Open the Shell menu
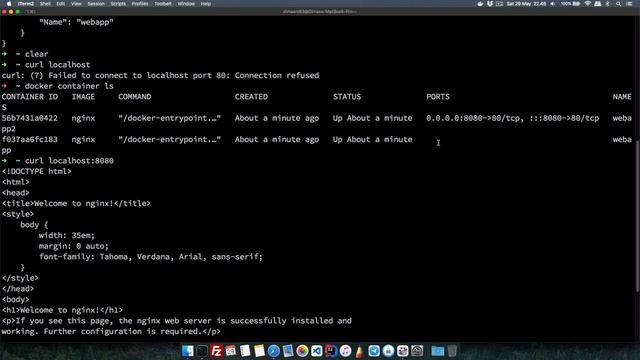640x360 pixels. 45,4
